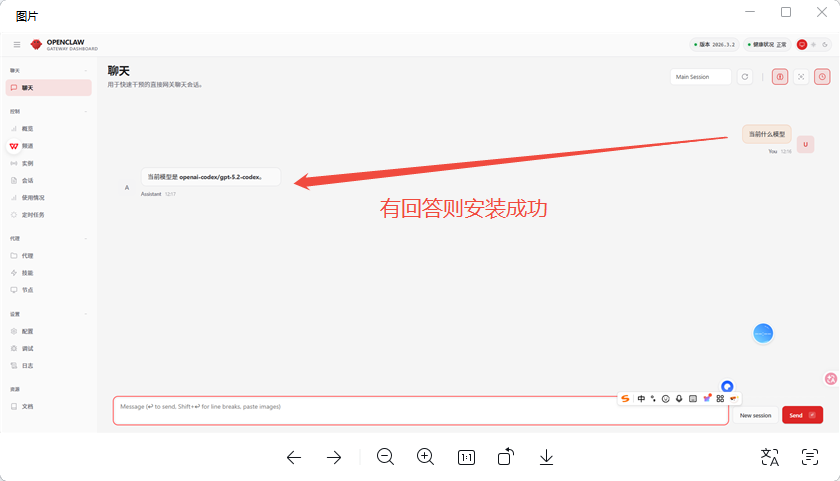Click the assistant's openai-codex model reply

coord(211,177)
